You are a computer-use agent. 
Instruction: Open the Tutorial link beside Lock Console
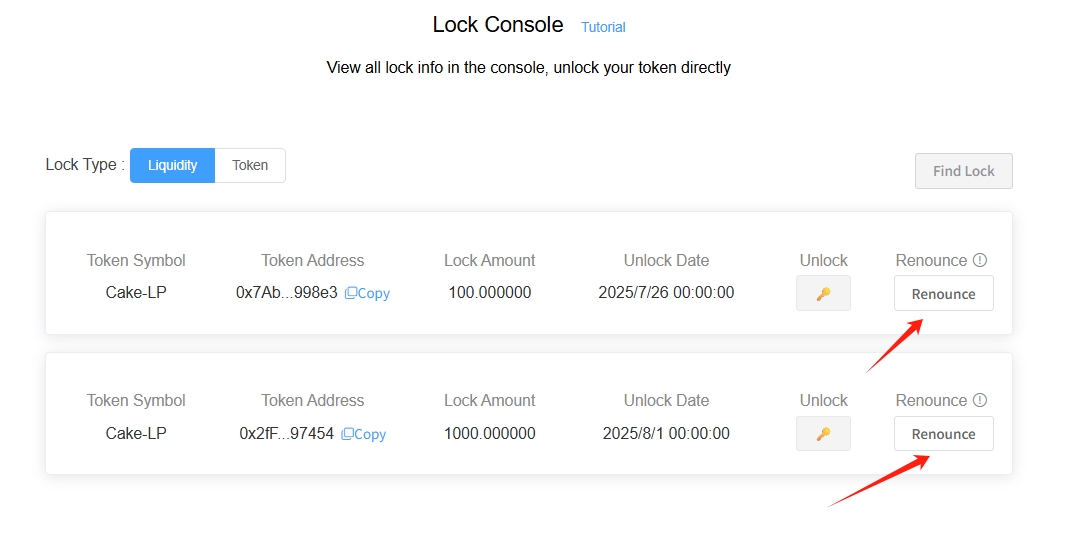[603, 27]
